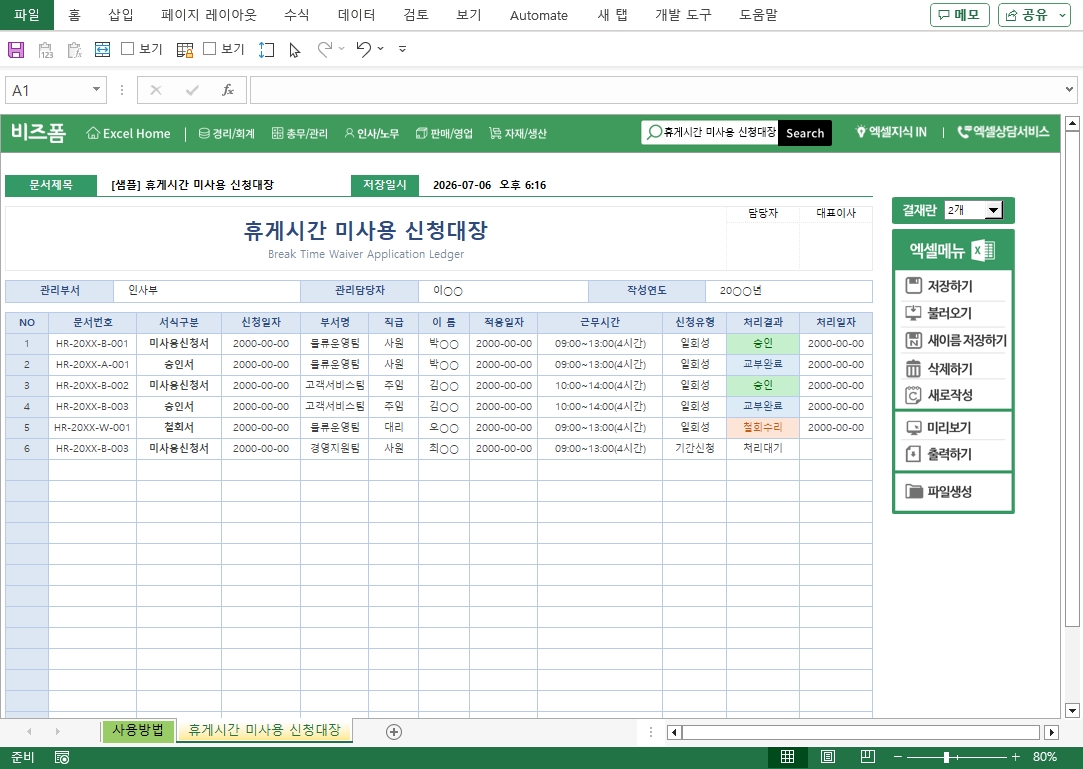Viewport: 1083px width, 769px height.
Task: Click the freeze panes grid lock icon
Action: click(x=184, y=50)
